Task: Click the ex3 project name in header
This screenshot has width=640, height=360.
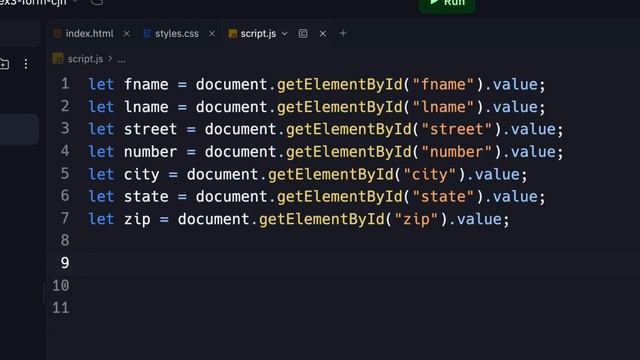Action: (33, 3)
